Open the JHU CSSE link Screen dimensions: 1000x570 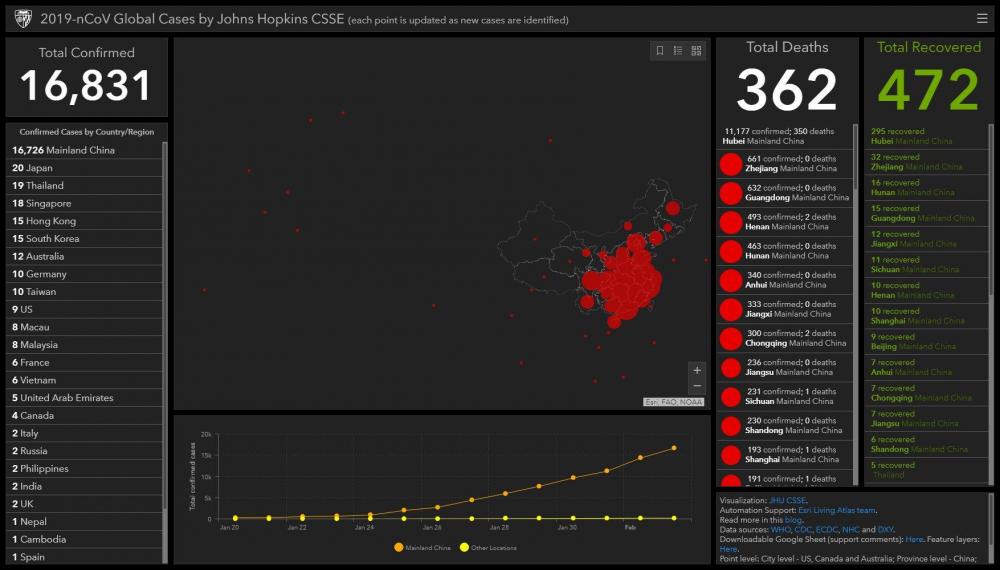click(787, 500)
